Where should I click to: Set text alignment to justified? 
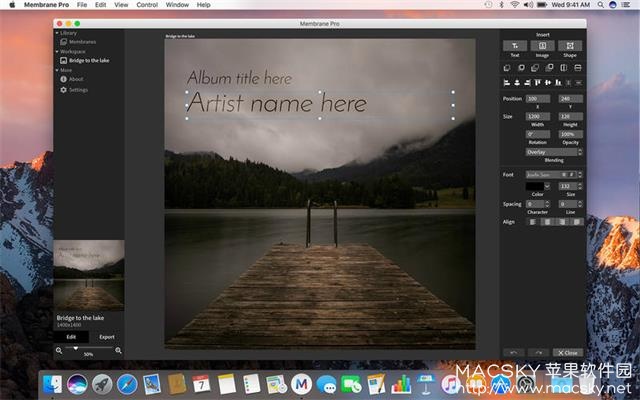point(576,222)
